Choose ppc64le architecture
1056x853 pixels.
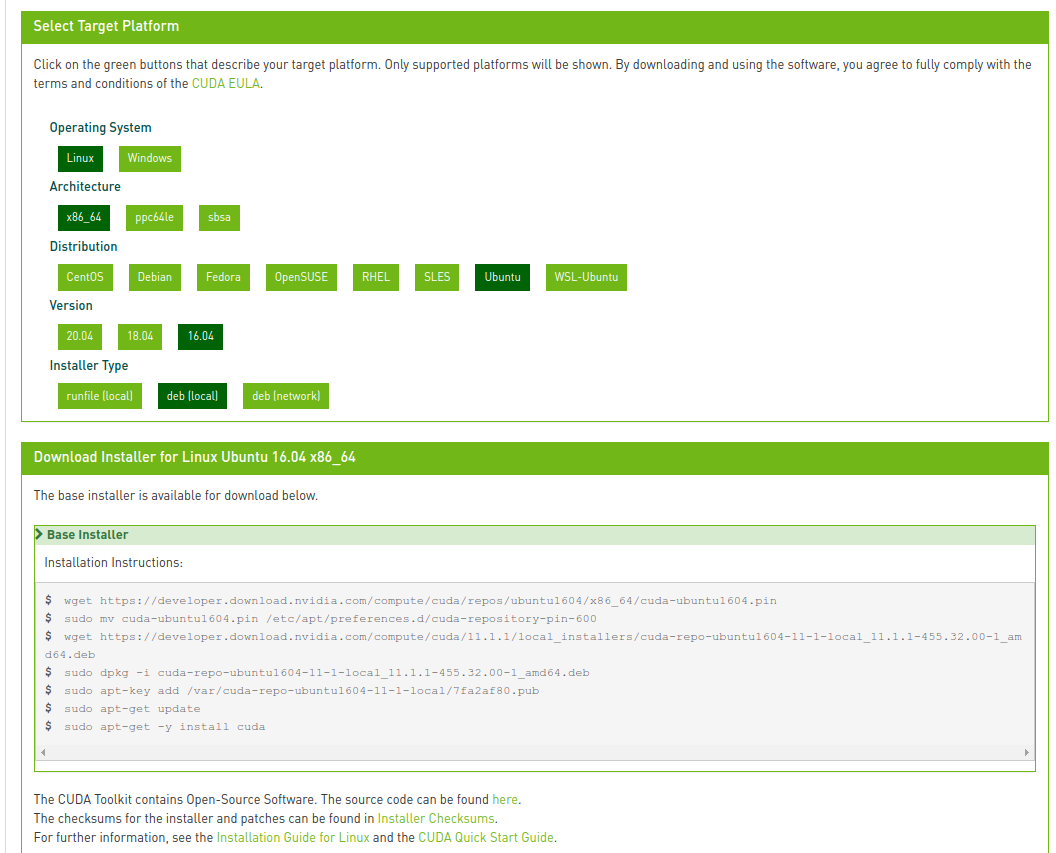[x=154, y=217]
